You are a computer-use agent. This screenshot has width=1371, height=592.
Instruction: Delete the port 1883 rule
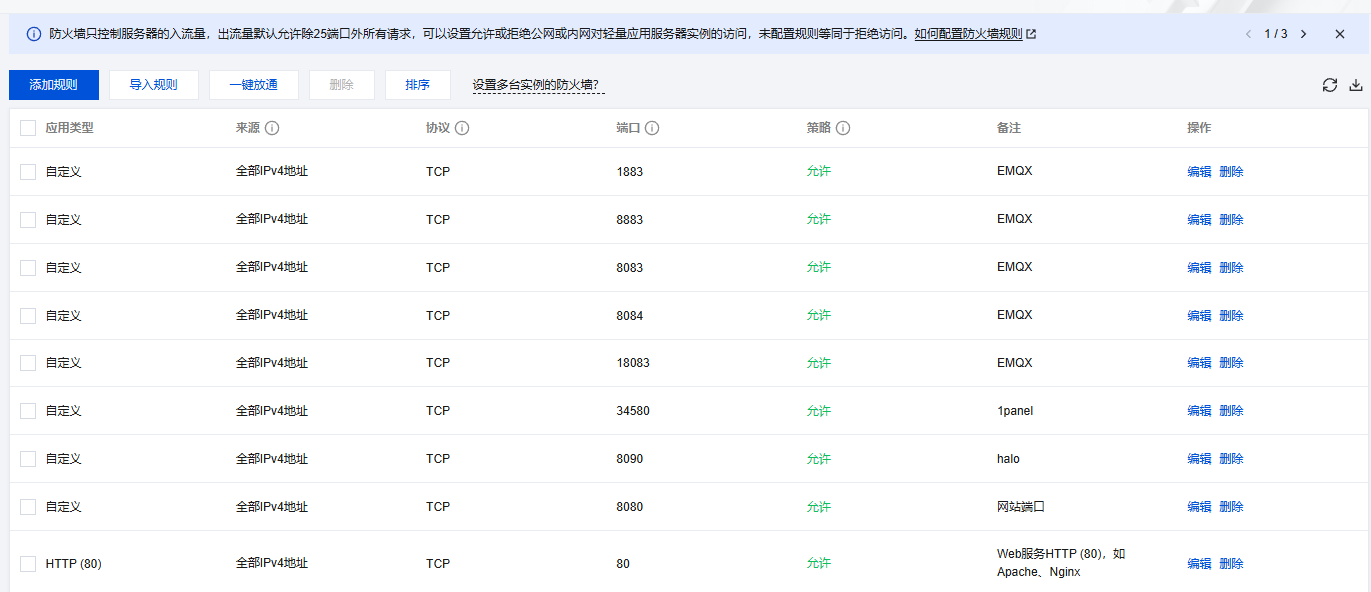tap(1231, 172)
